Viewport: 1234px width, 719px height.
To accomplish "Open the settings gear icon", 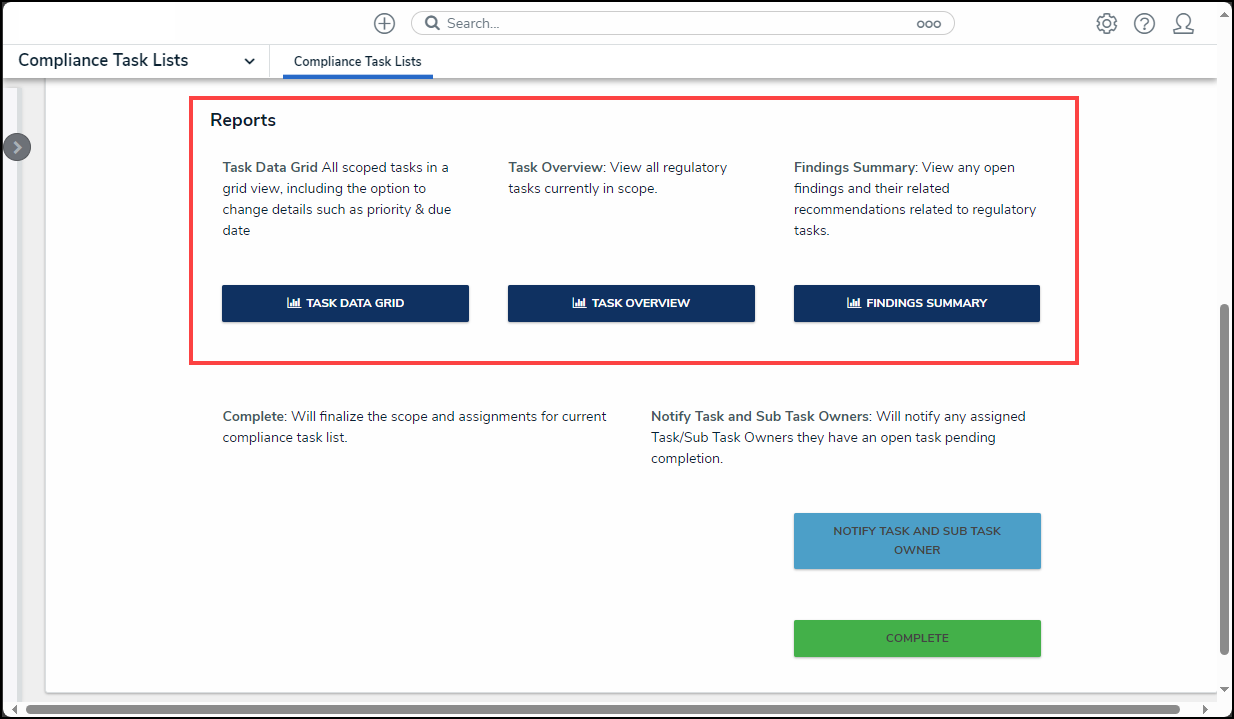I will pyautogui.click(x=1106, y=24).
